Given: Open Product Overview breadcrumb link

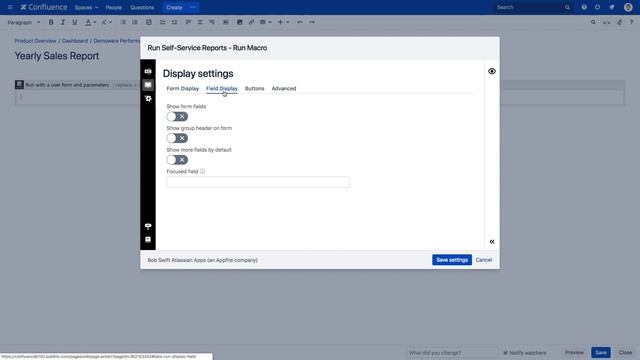Looking at the screenshot, I should [x=36, y=41].
